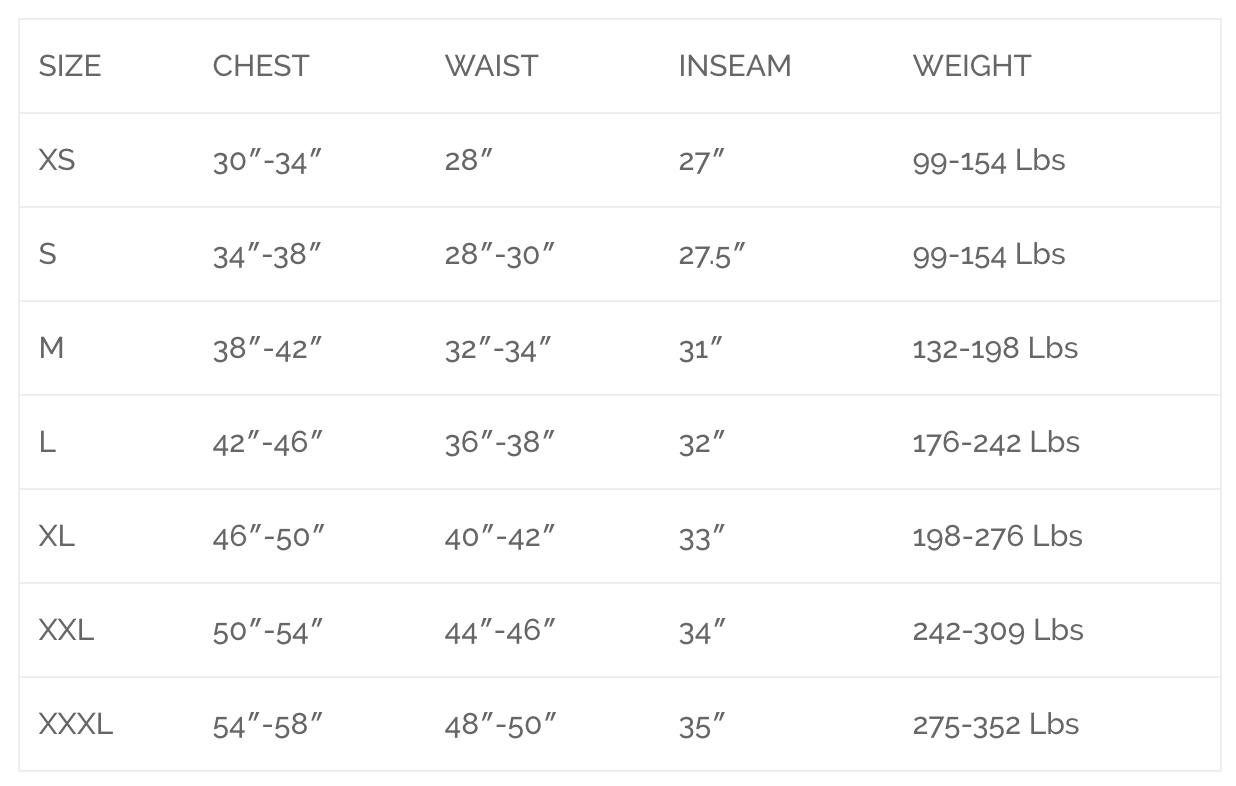Click the INSEAM column header
Screen dimensions: 1236x786
[x=735, y=66]
